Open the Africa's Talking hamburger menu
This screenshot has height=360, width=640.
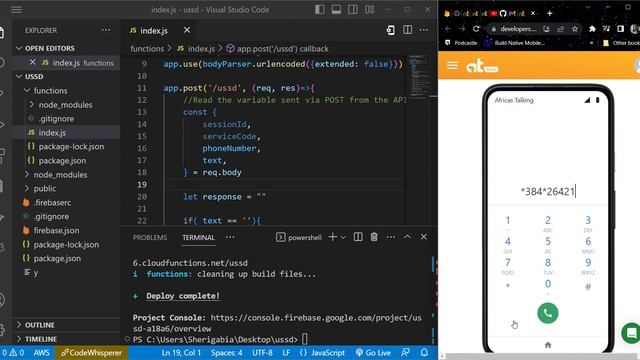452,65
